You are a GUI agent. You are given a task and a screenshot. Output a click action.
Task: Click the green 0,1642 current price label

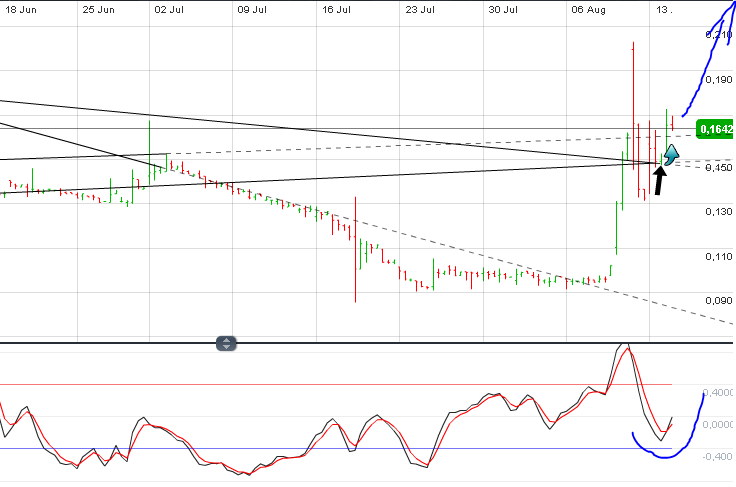715,129
